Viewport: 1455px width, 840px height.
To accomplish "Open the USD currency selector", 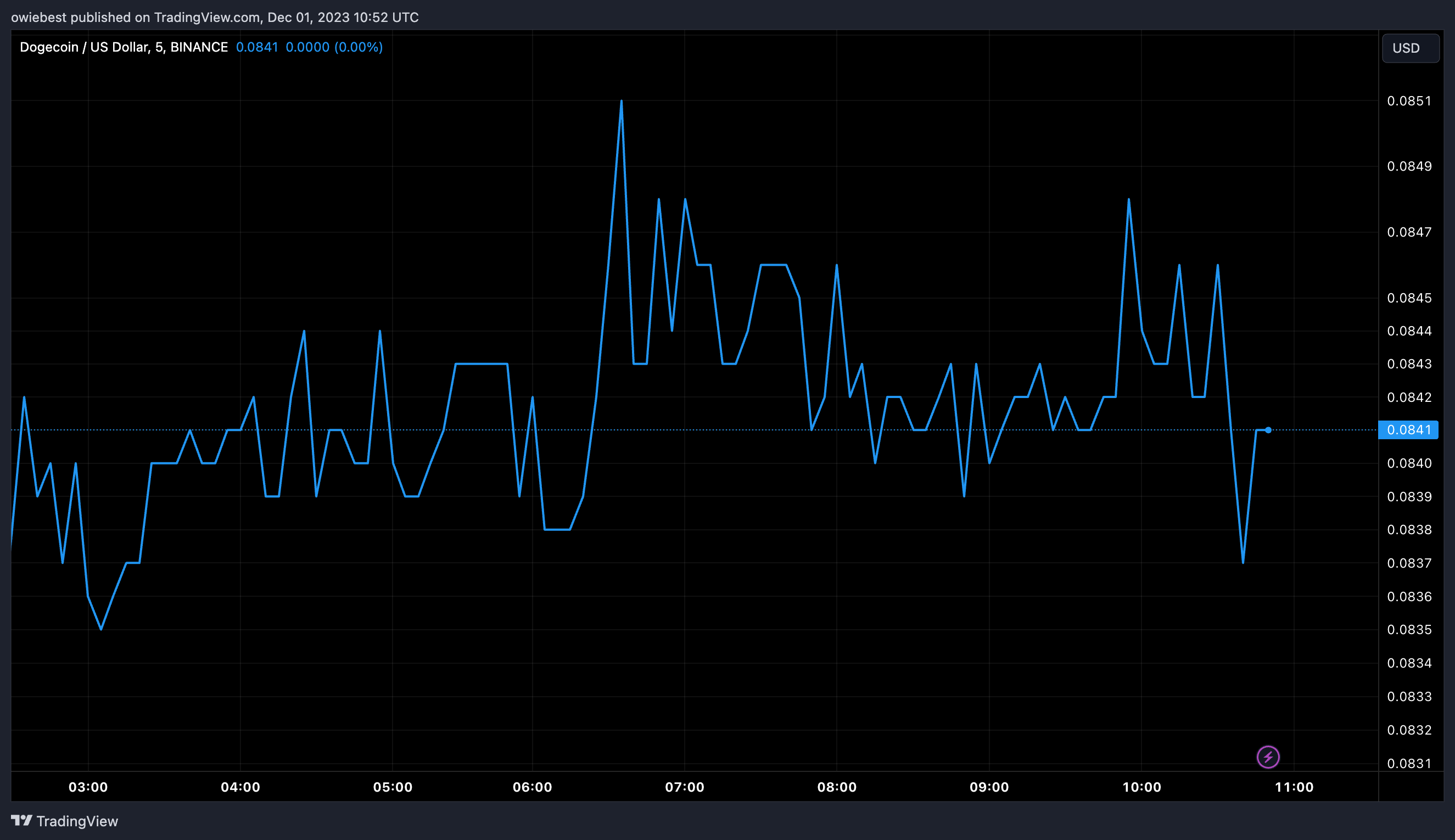I will click(x=1410, y=48).
